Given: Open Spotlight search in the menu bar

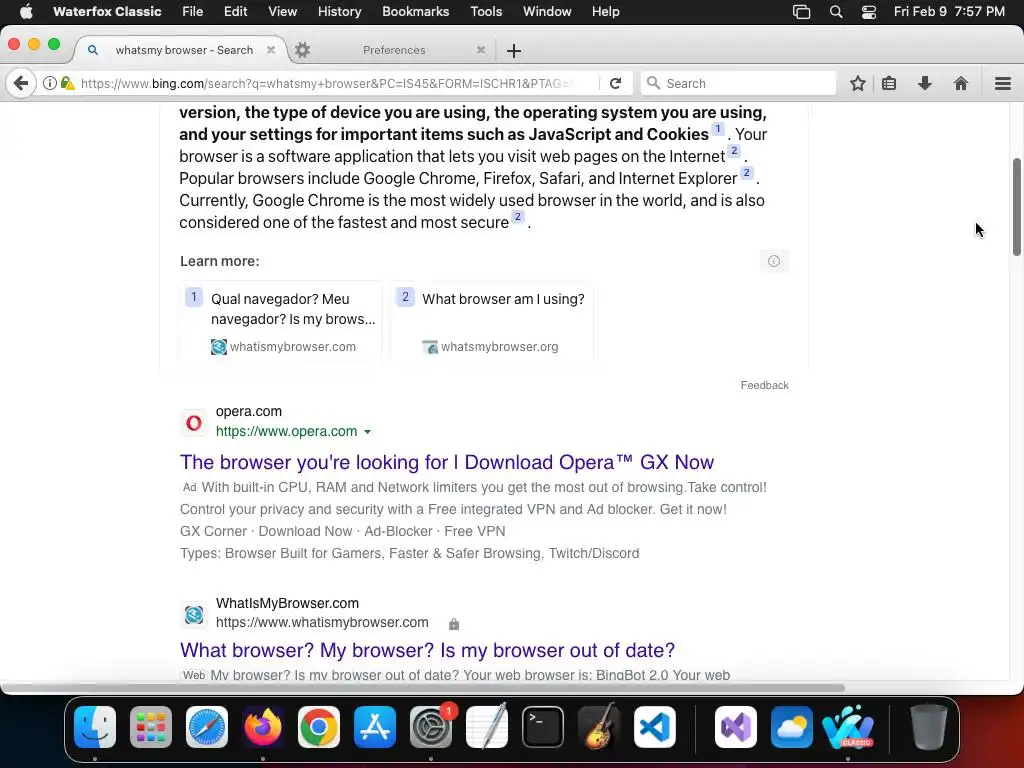Looking at the screenshot, I should tap(836, 12).
